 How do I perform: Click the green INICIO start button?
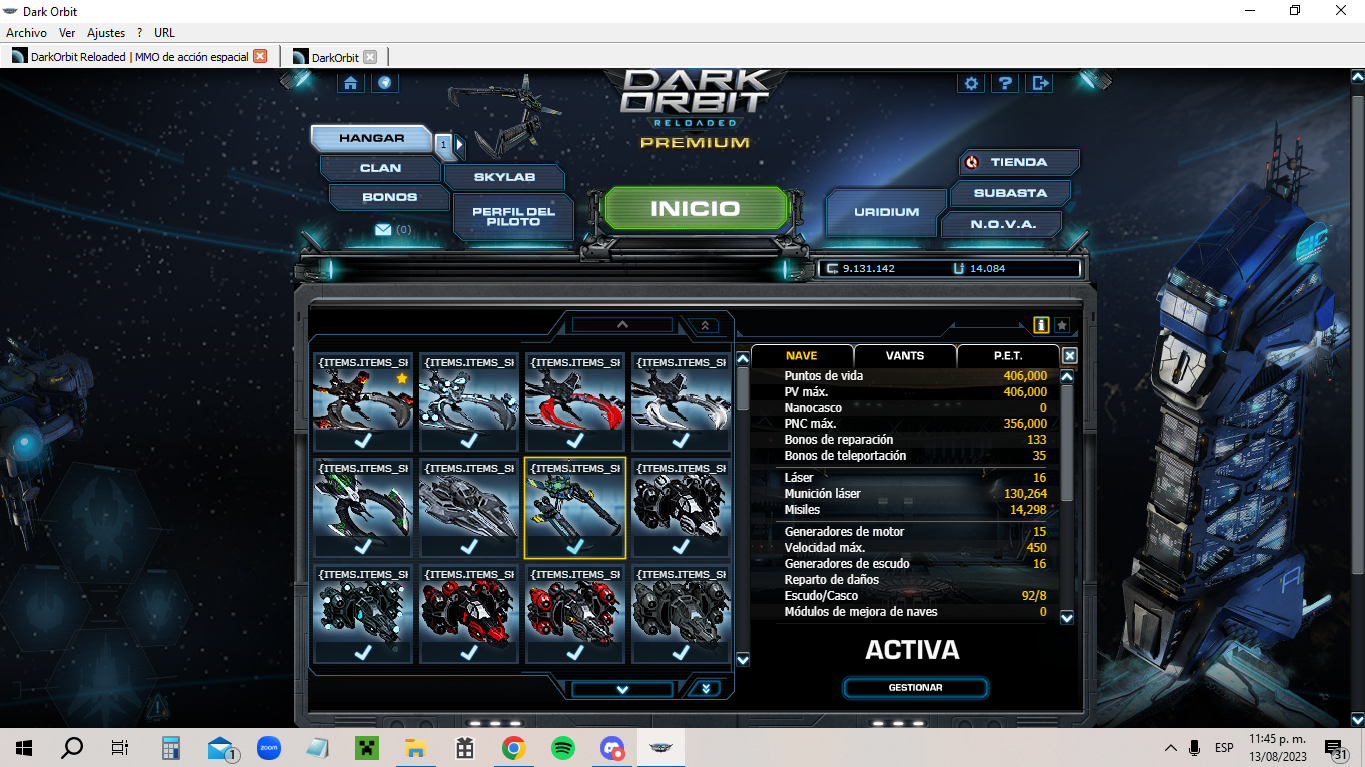click(695, 209)
